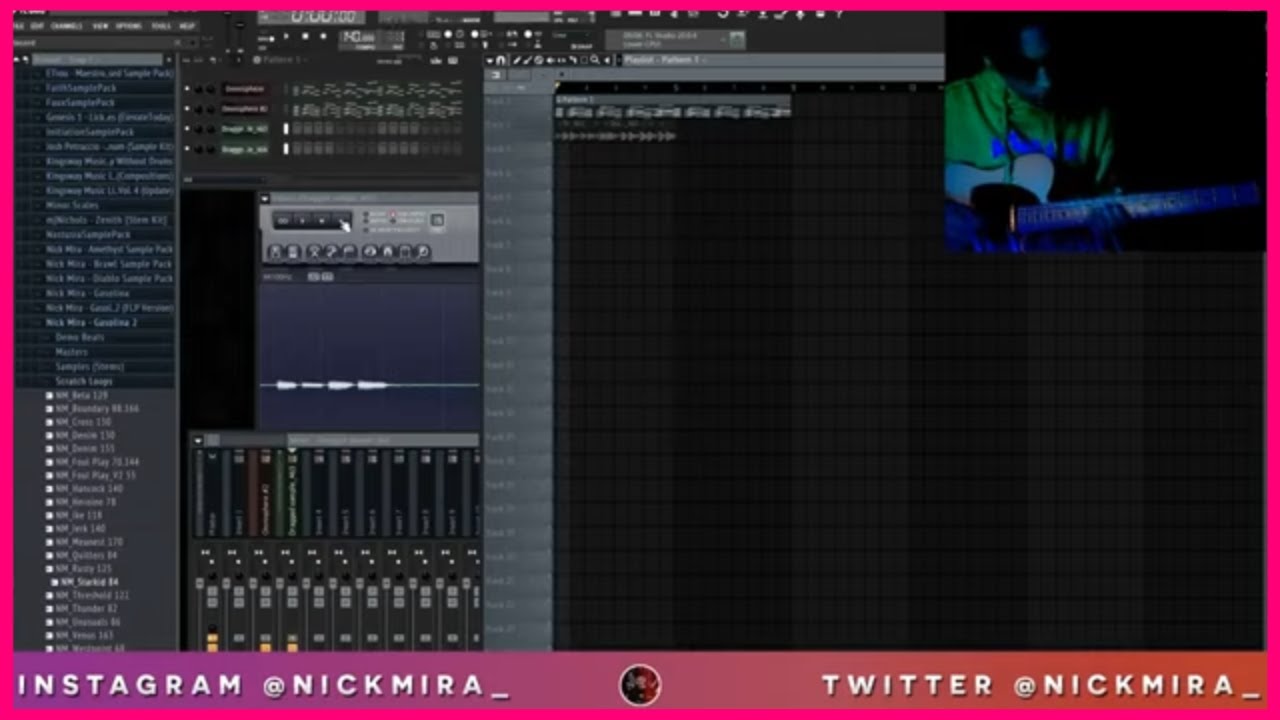1280x720 pixels.
Task: Click the transport Play button
Action: pos(286,36)
